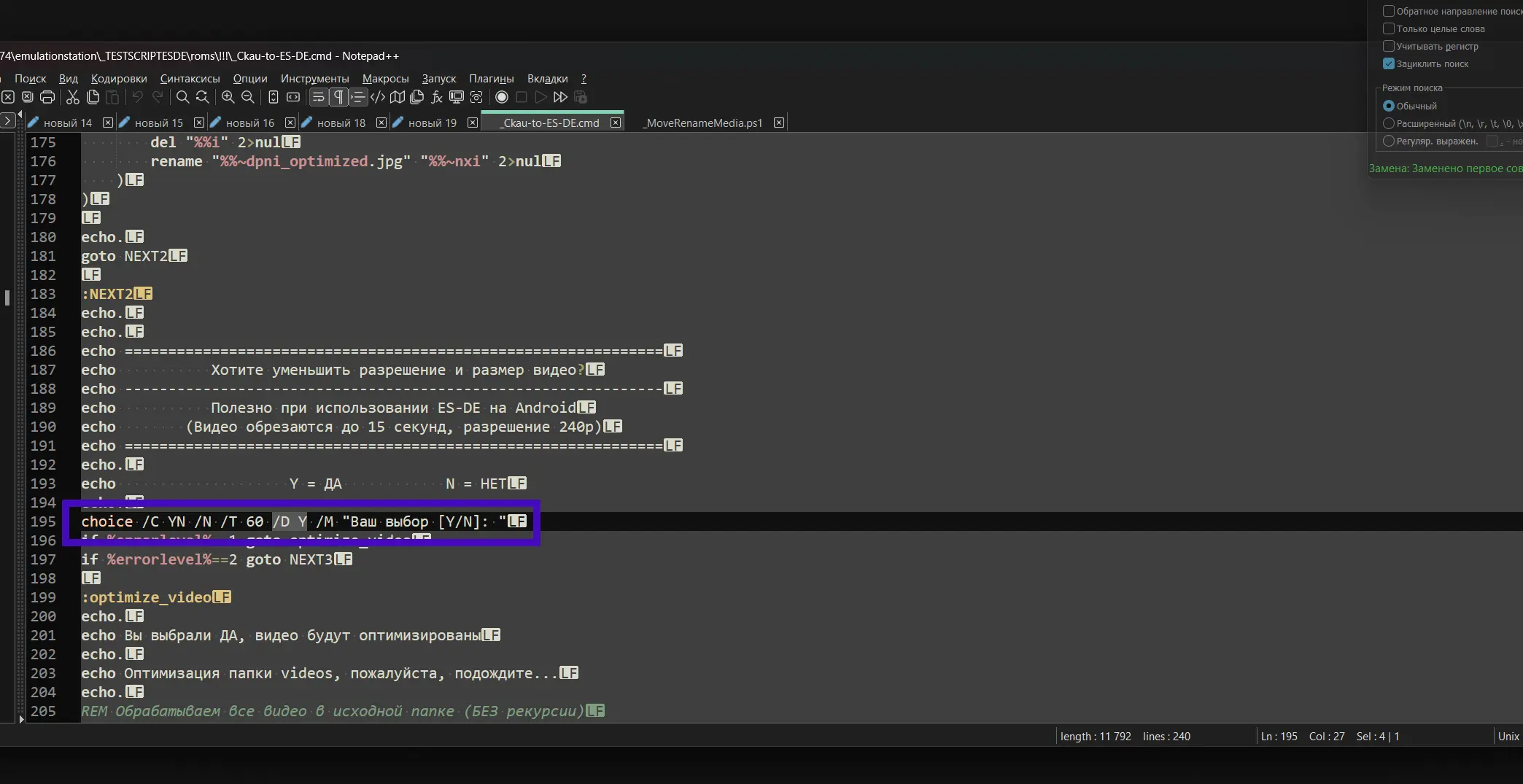
Task: Click the Cut scissors icon
Action: [x=73, y=97]
